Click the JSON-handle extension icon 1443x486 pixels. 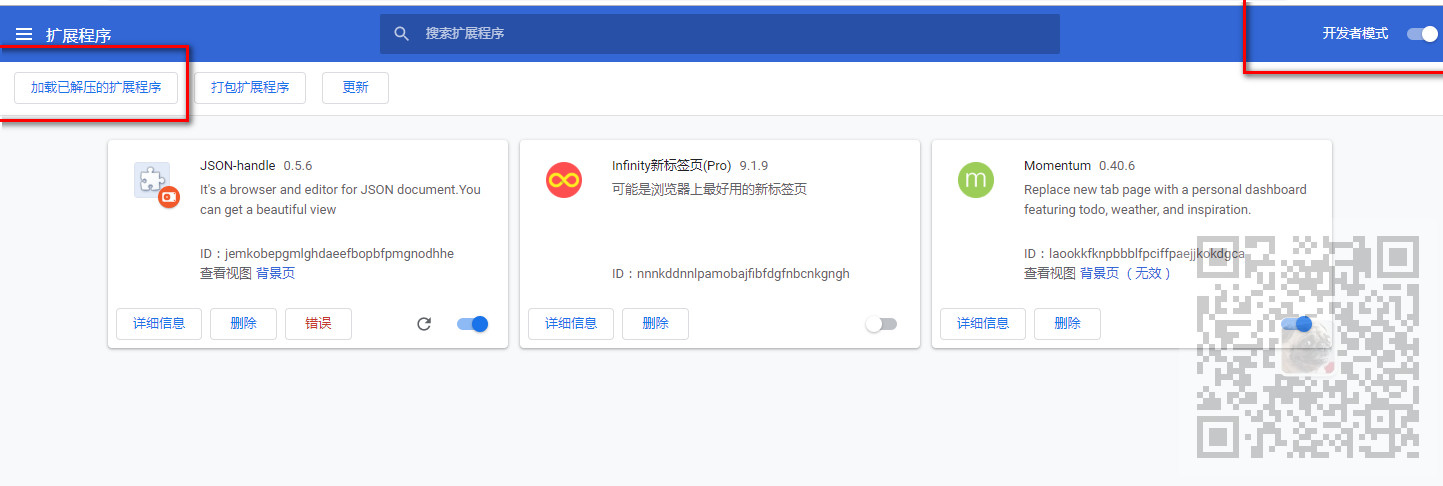tap(156, 184)
